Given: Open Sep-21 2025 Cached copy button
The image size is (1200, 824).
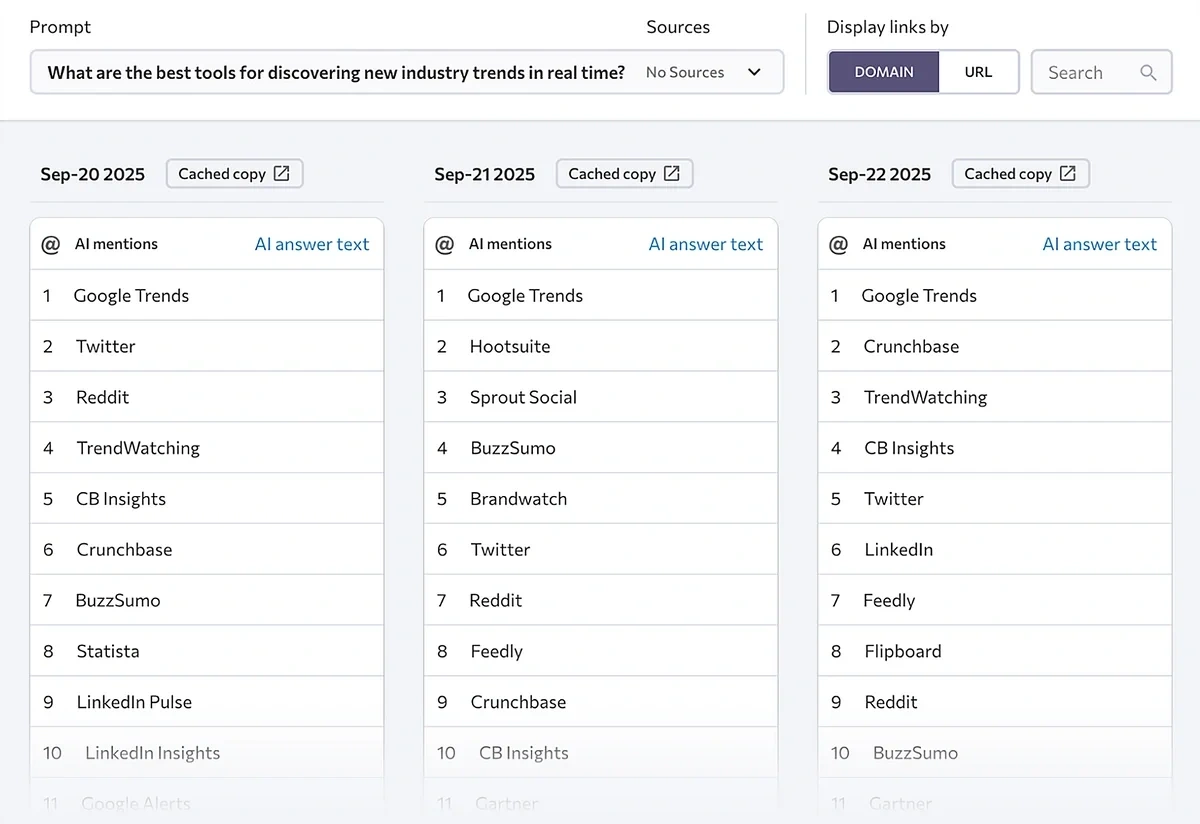Looking at the screenshot, I should [x=612, y=174].
